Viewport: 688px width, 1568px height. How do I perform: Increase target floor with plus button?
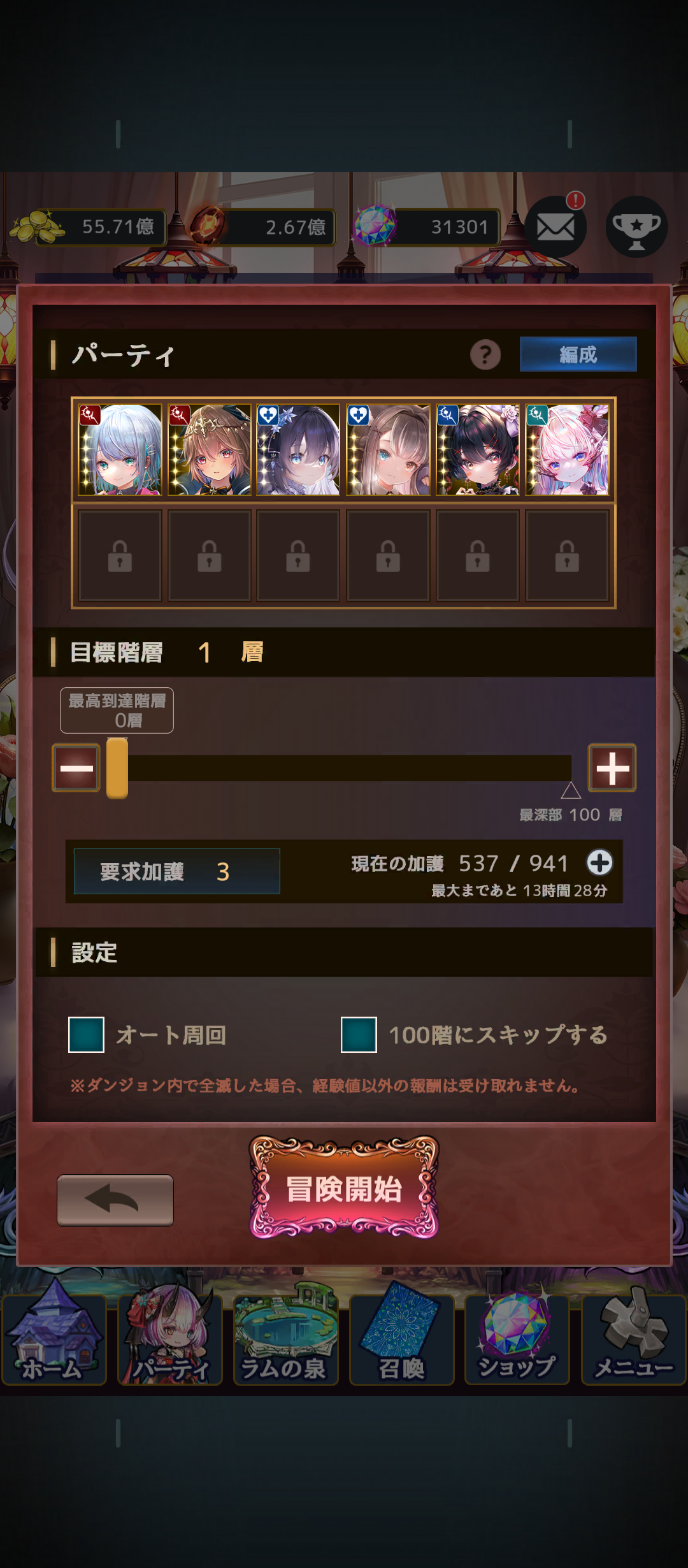click(612, 767)
